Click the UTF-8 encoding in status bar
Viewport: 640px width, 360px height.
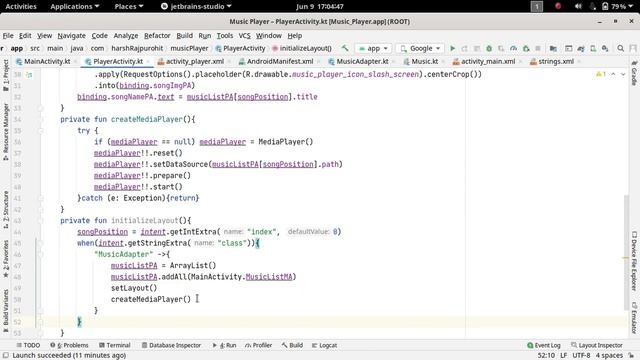point(581,356)
